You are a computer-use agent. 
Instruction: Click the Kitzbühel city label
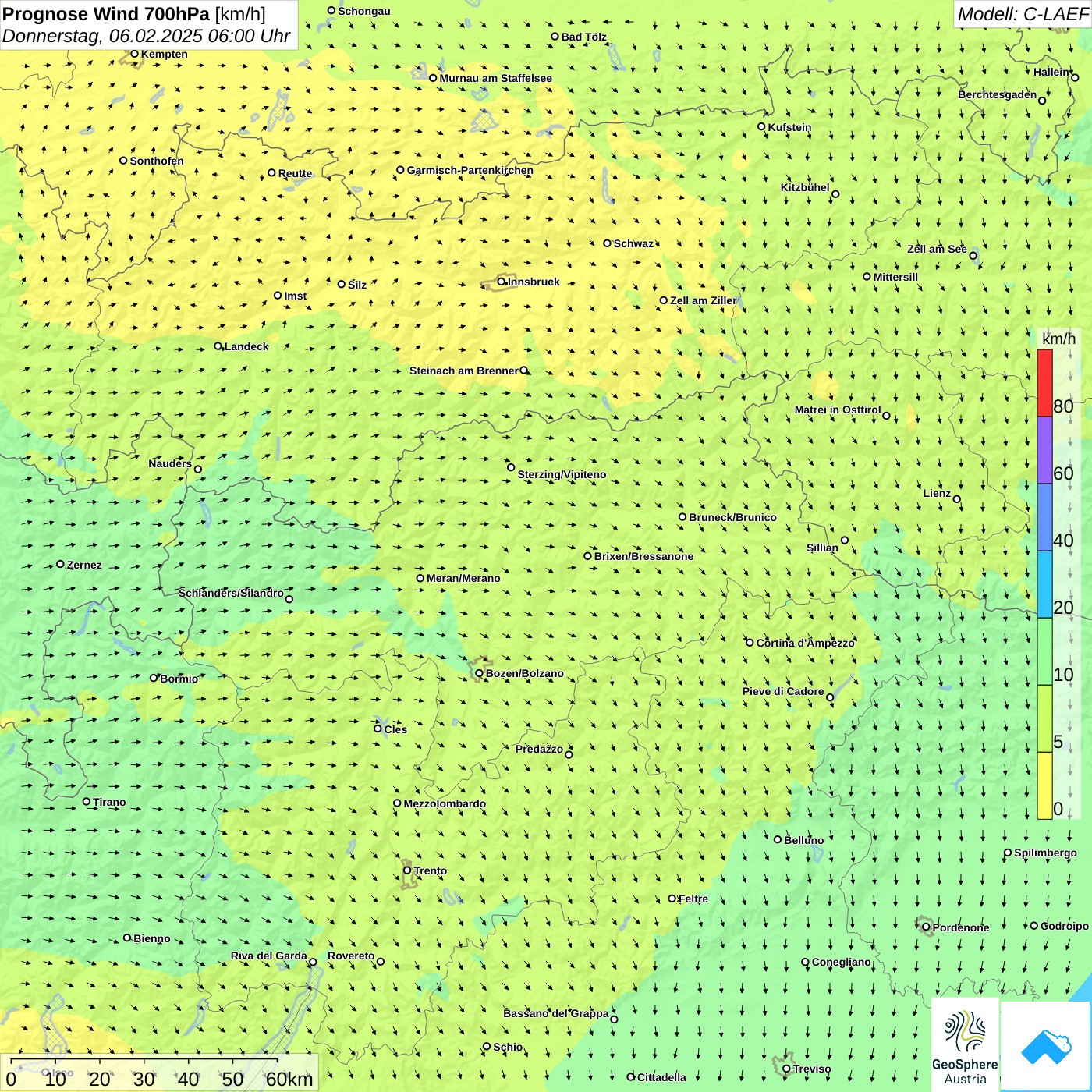click(805, 187)
